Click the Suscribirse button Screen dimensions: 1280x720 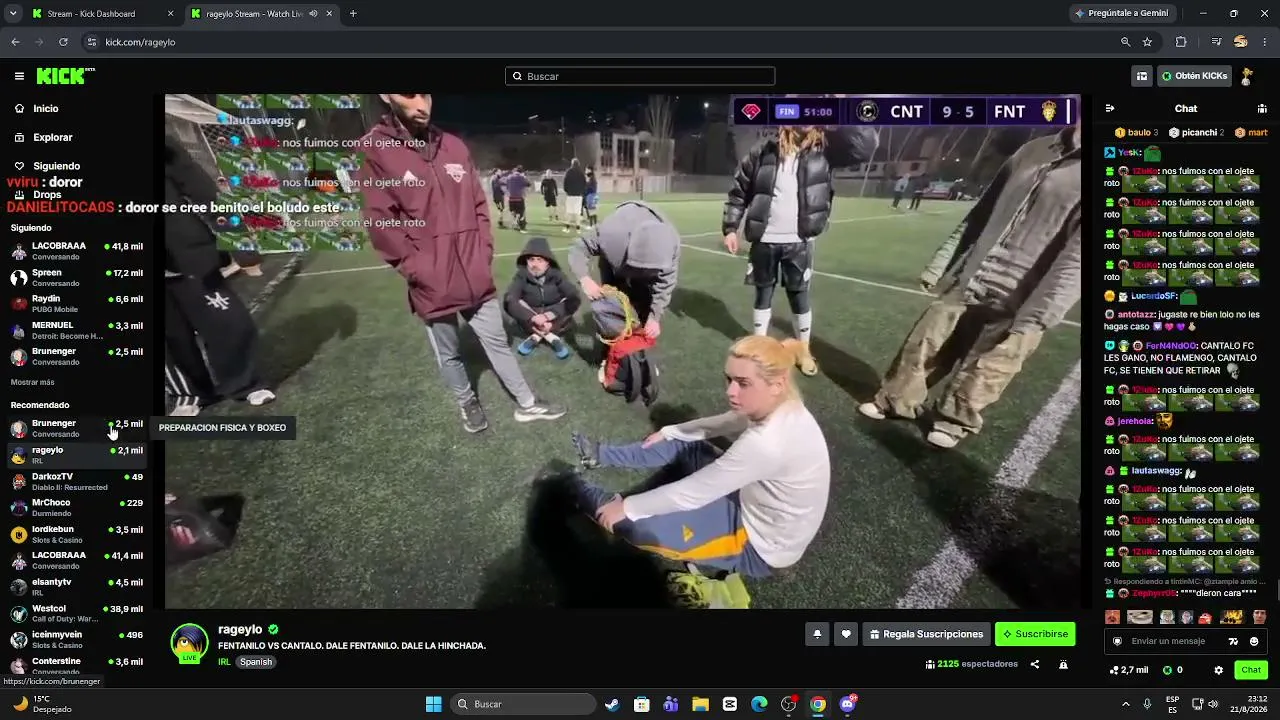click(x=1035, y=634)
